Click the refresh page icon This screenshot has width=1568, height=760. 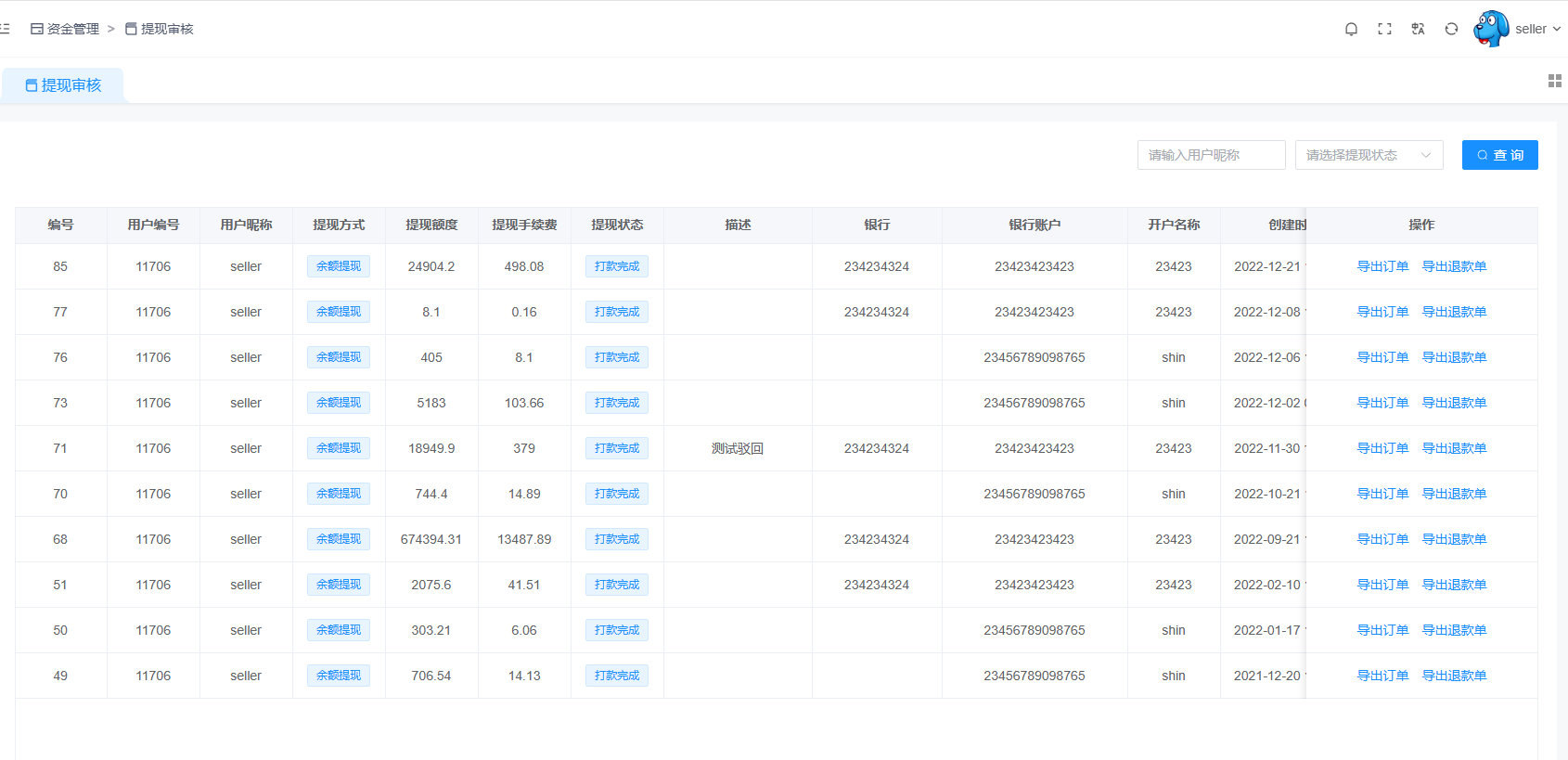(x=1451, y=29)
